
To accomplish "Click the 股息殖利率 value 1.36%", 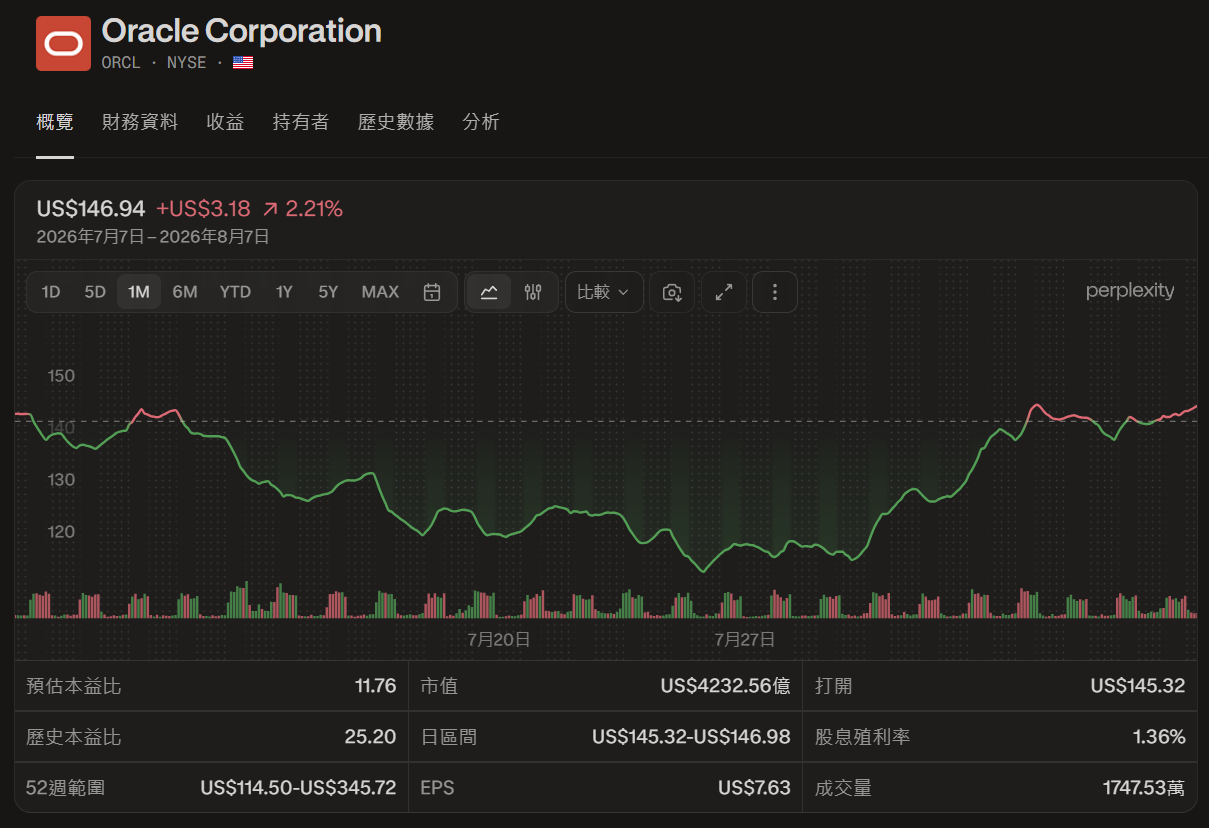I will tap(1159, 737).
